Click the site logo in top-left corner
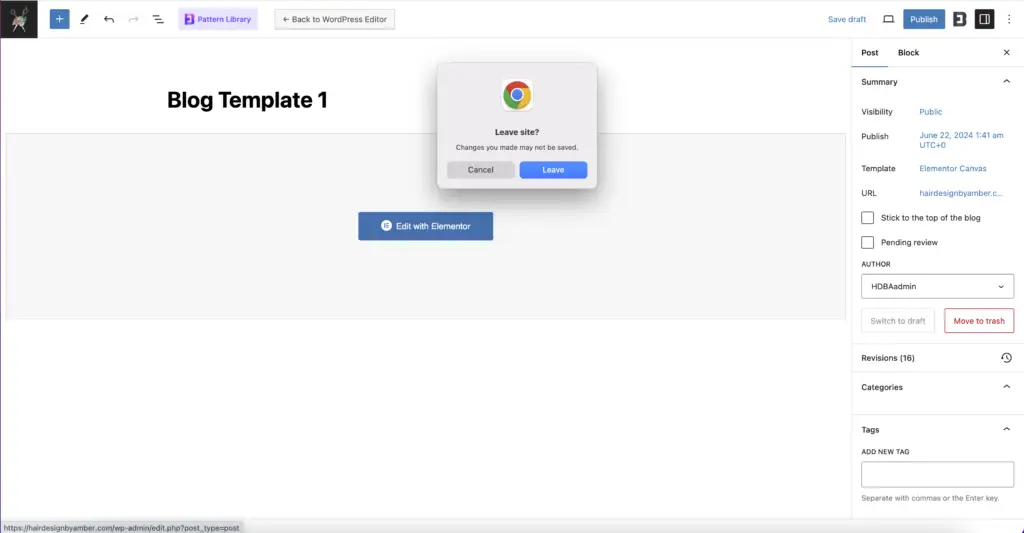The height and width of the screenshot is (533, 1024). click(x=19, y=19)
